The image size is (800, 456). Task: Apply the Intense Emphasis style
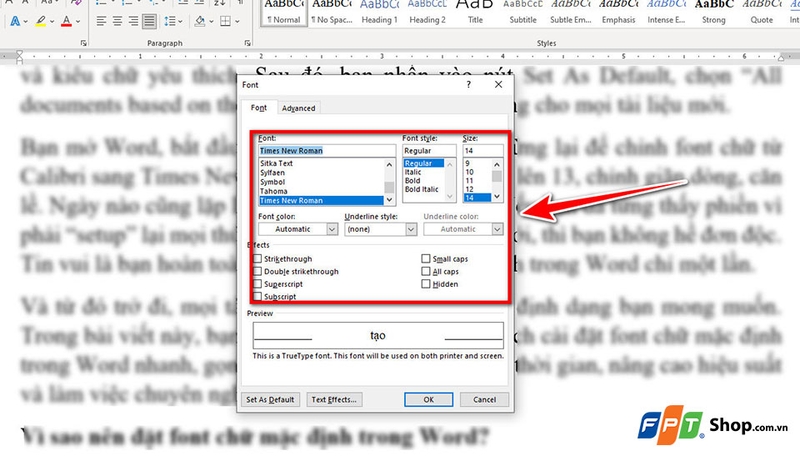click(666, 12)
